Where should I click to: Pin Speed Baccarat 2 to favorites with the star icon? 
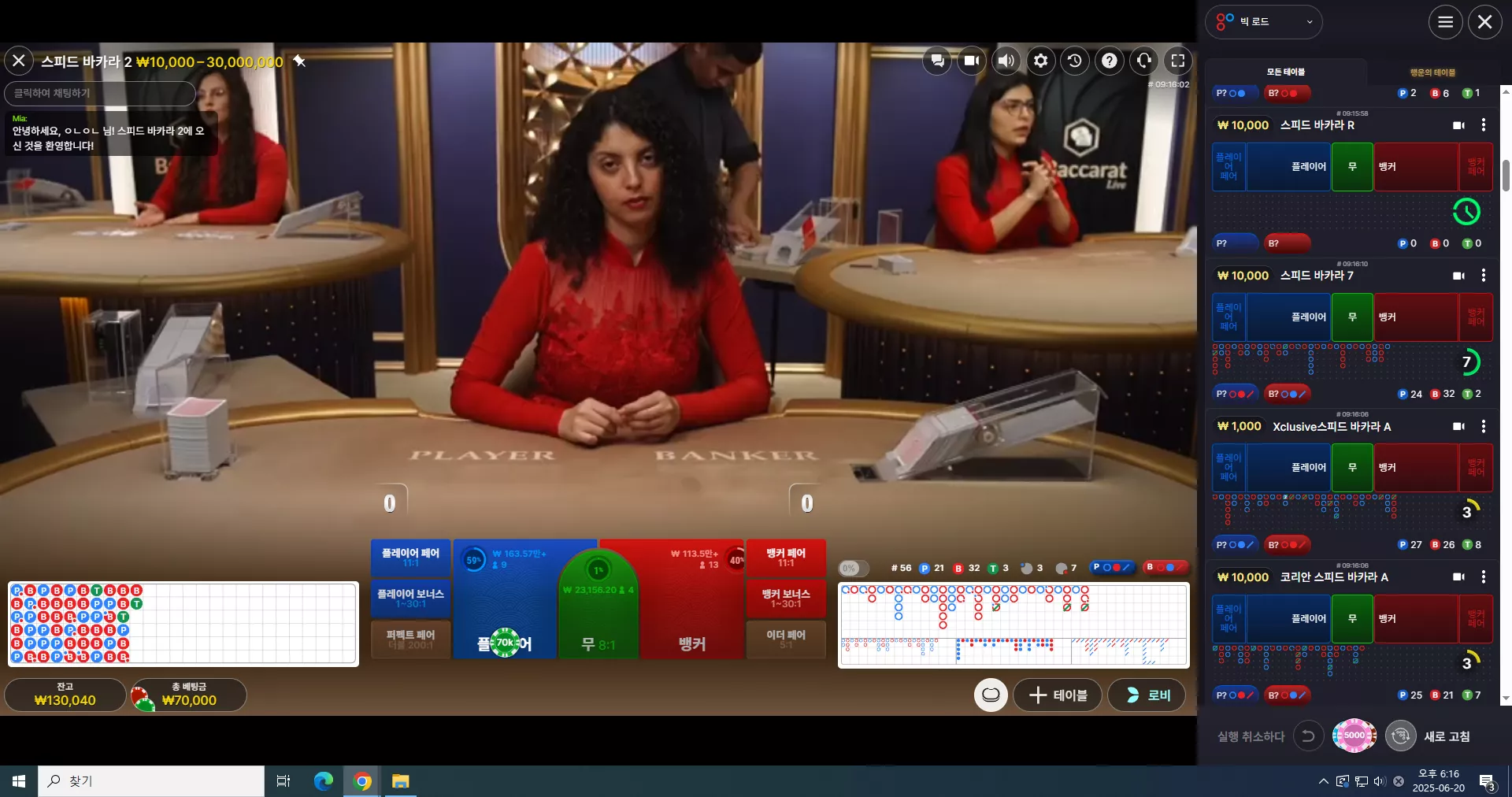(299, 61)
